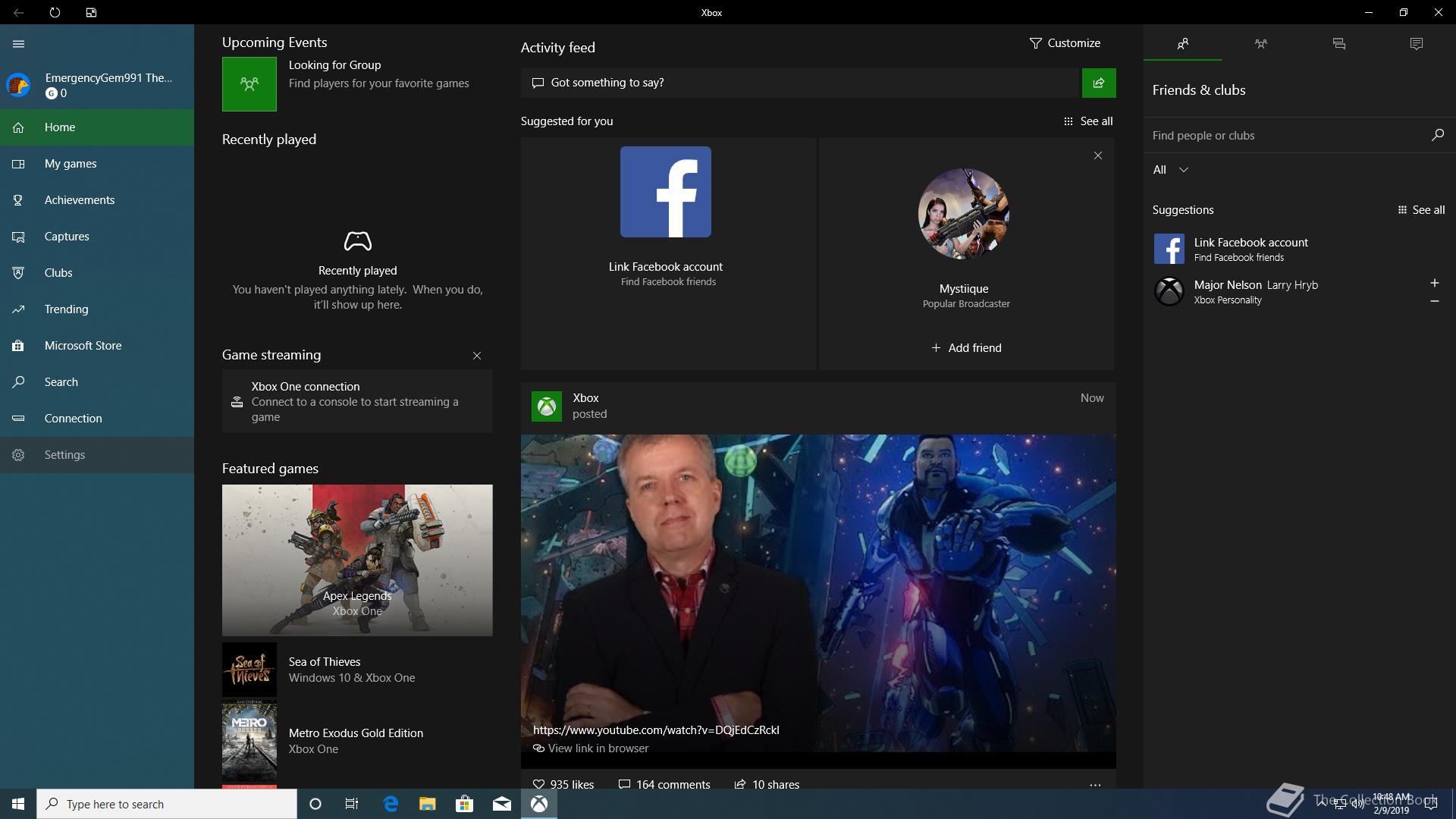This screenshot has height=819, width=1456.
Task: Open Mail from the taskbar
Action: [x=501, y=804]
